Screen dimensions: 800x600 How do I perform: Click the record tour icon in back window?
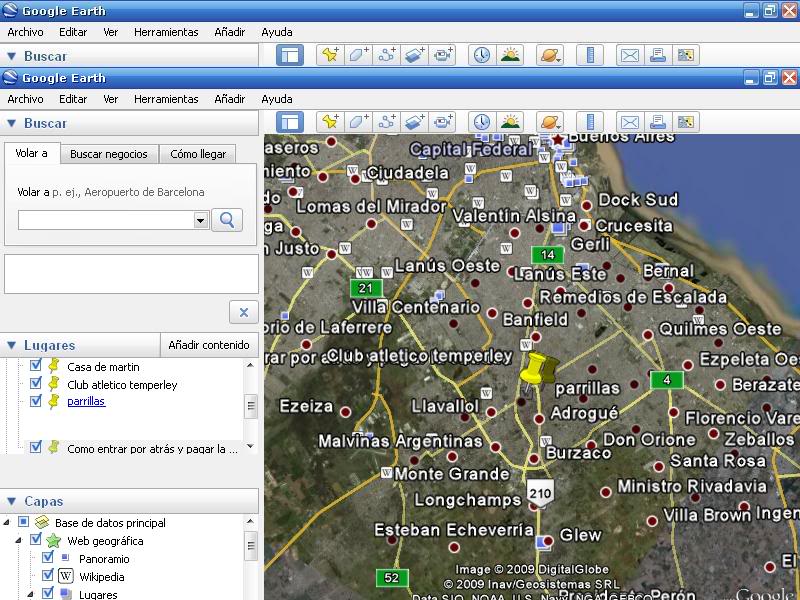(x=442, y=55)
